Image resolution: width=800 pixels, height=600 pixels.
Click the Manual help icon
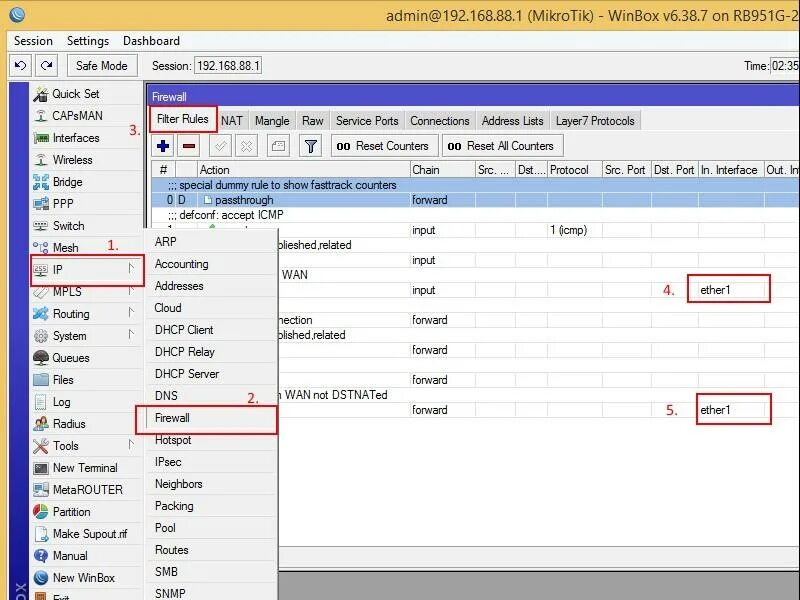[x=41, y=556]
